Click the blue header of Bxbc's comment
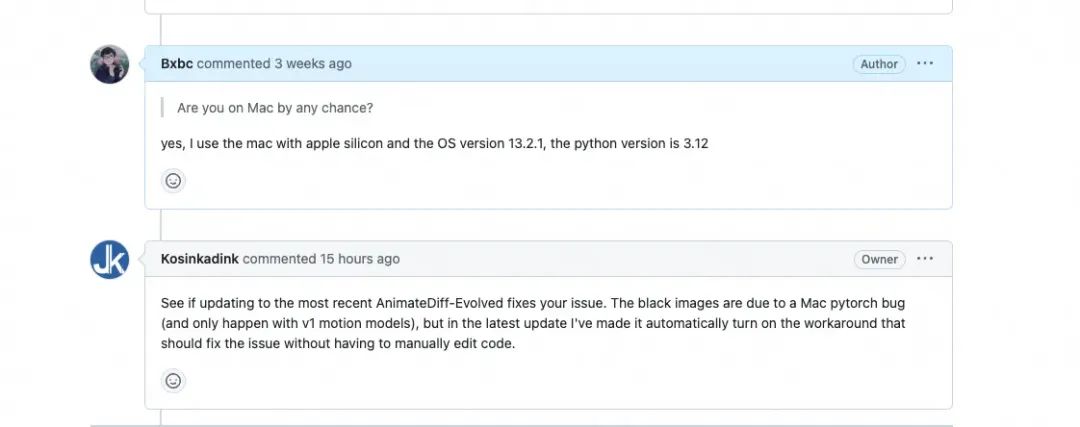 pos(600,64)
